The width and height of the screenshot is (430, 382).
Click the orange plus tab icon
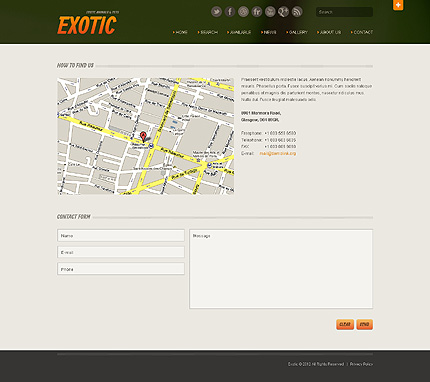click(x=398, y=5)
